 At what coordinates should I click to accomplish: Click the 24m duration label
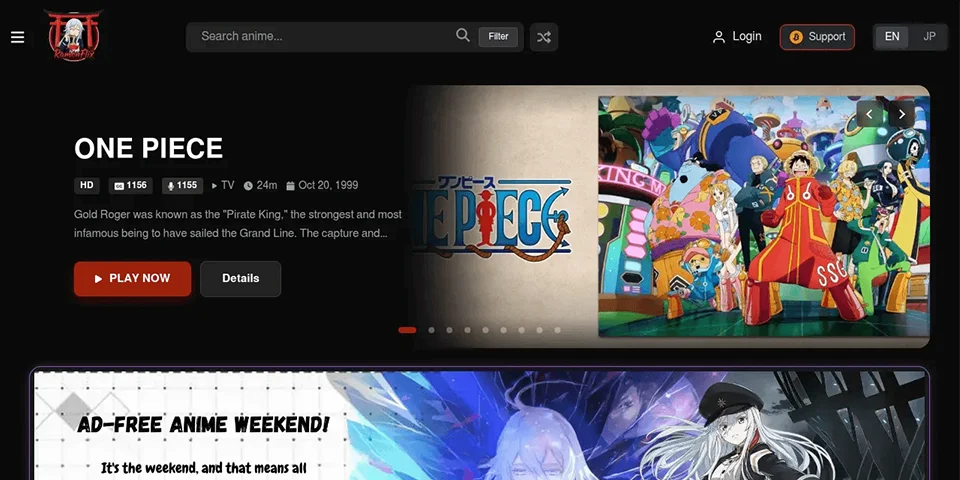coord(261,186)
